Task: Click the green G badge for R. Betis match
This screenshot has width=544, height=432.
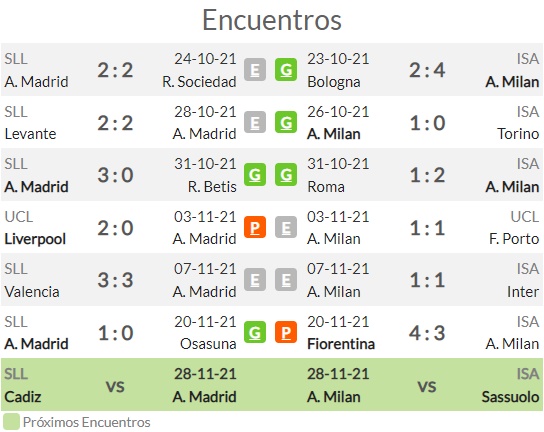Action: pos(255,175)
